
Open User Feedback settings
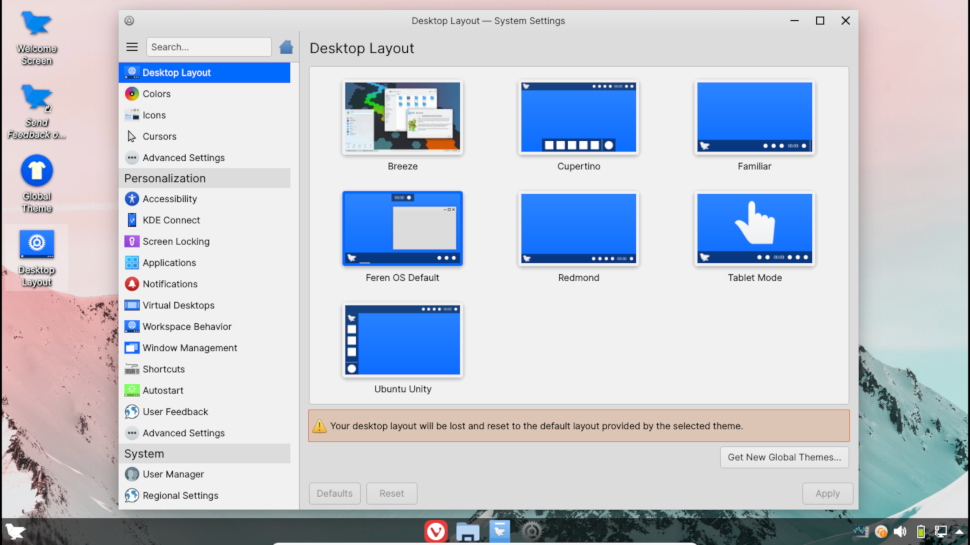click(x=204, y=411)
